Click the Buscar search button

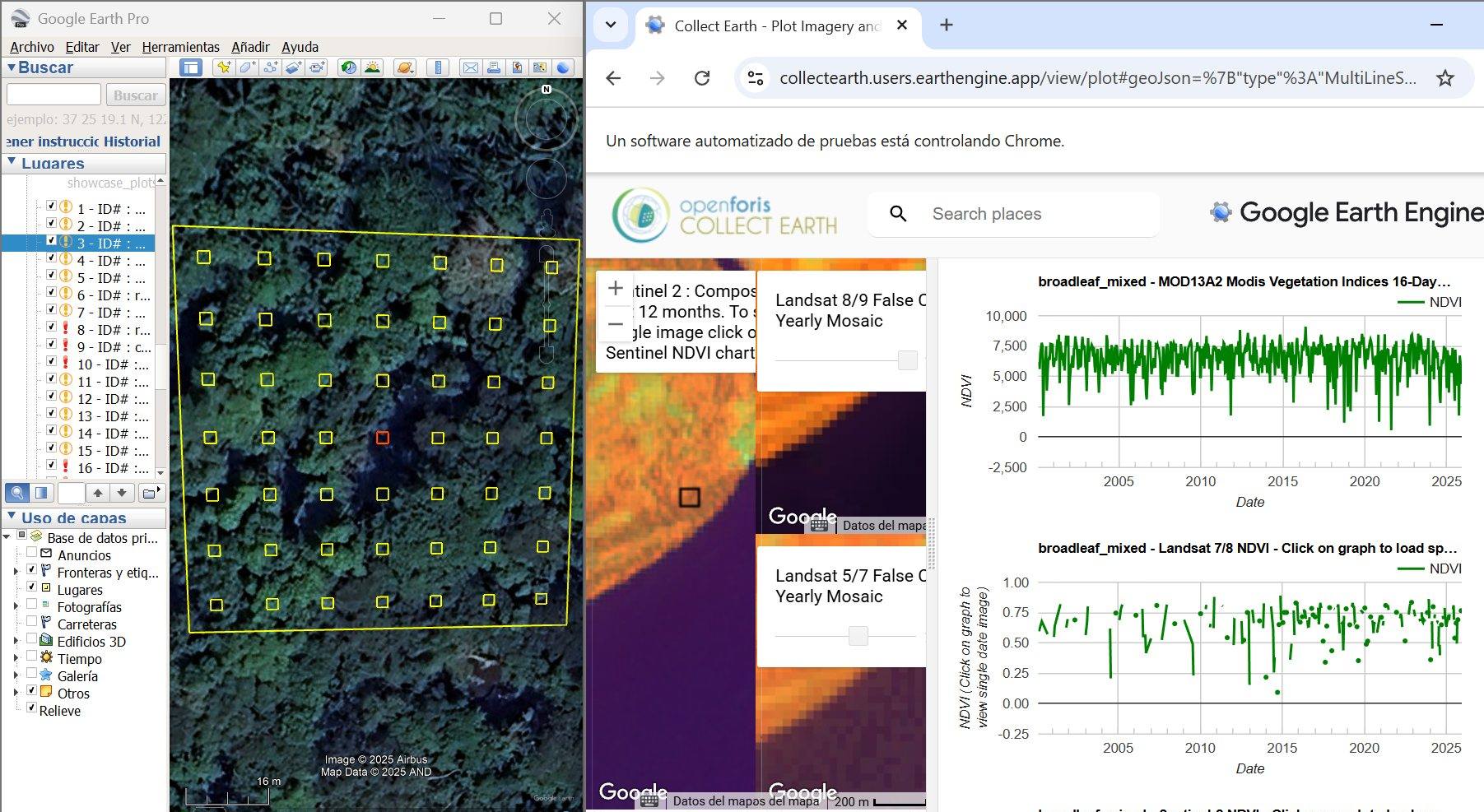136,95
